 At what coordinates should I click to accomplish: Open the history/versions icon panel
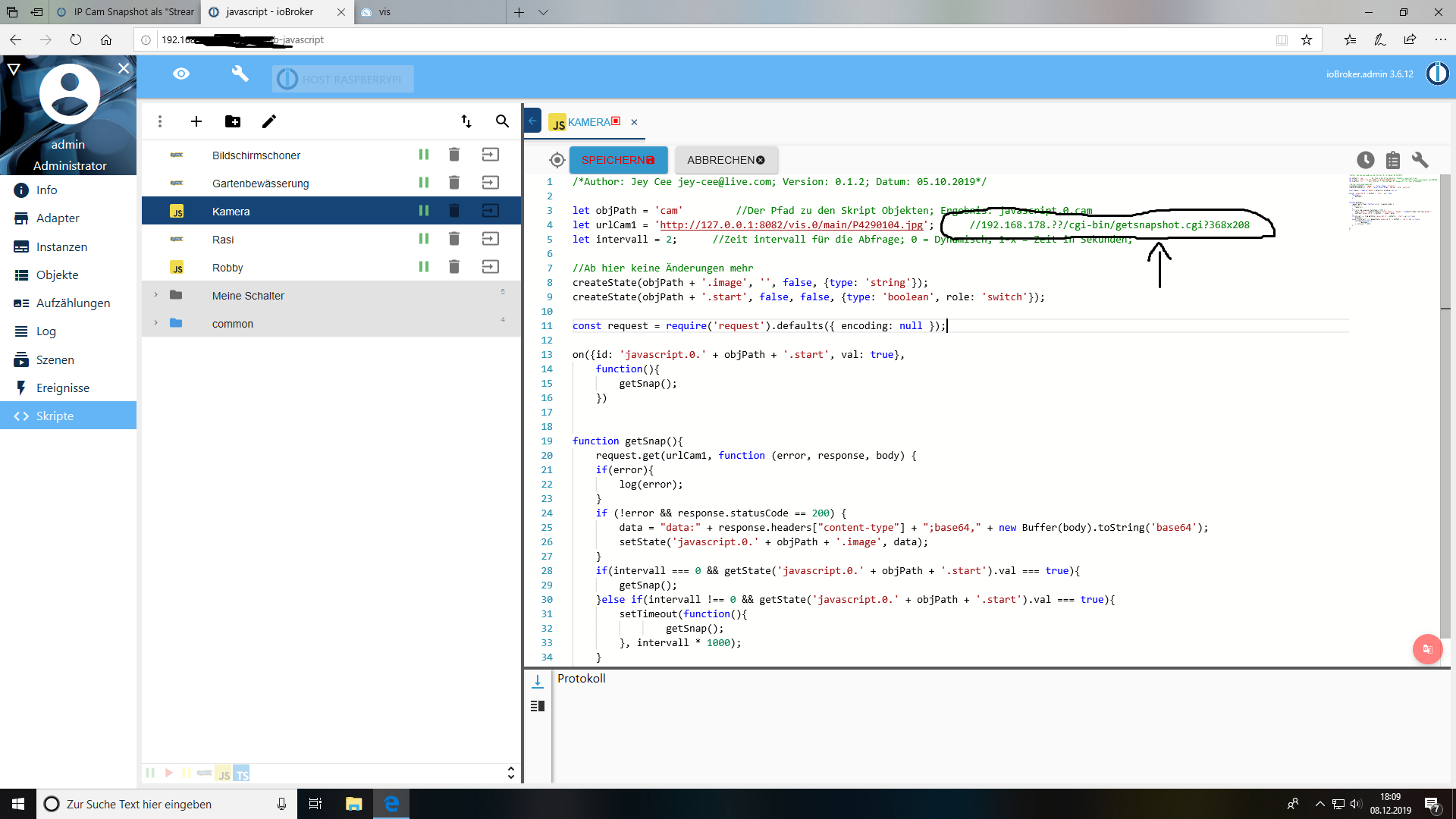(x=1366, y=161)
